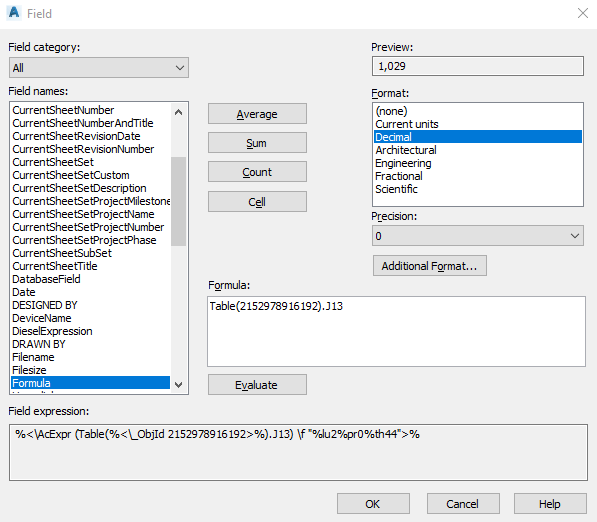Select Formula field name
This screenshot has height=522, width=597.
91,383
